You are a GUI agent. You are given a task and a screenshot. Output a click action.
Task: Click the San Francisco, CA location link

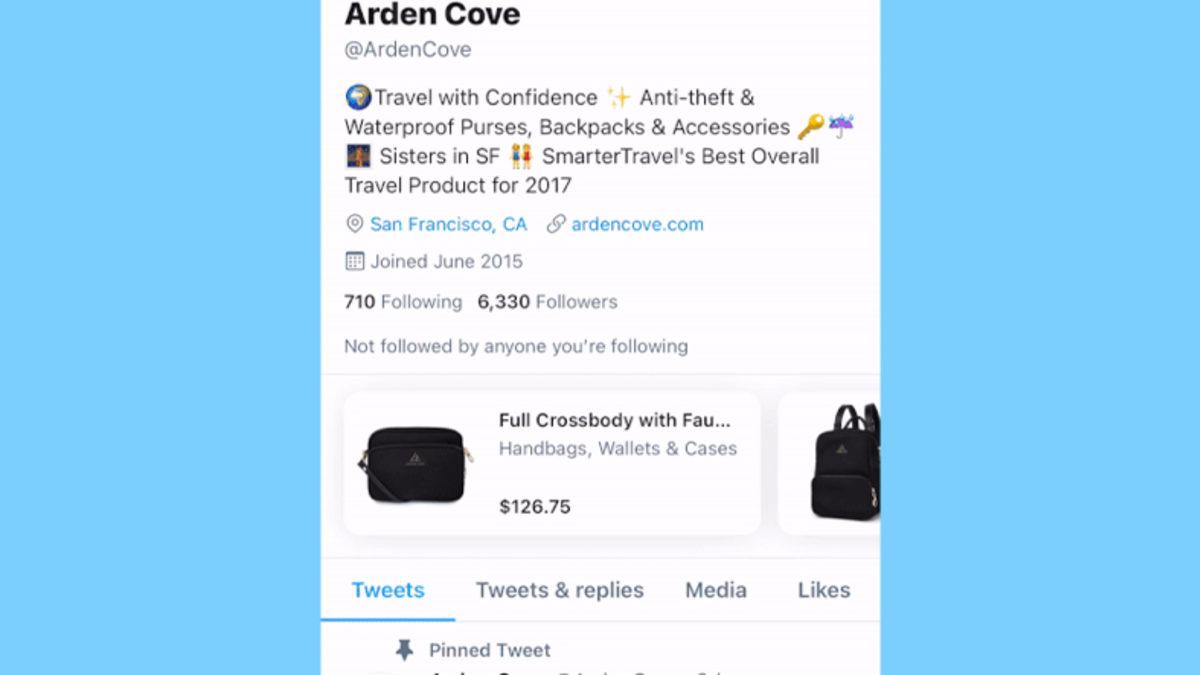pyautogui.click(x=448, y=224)
